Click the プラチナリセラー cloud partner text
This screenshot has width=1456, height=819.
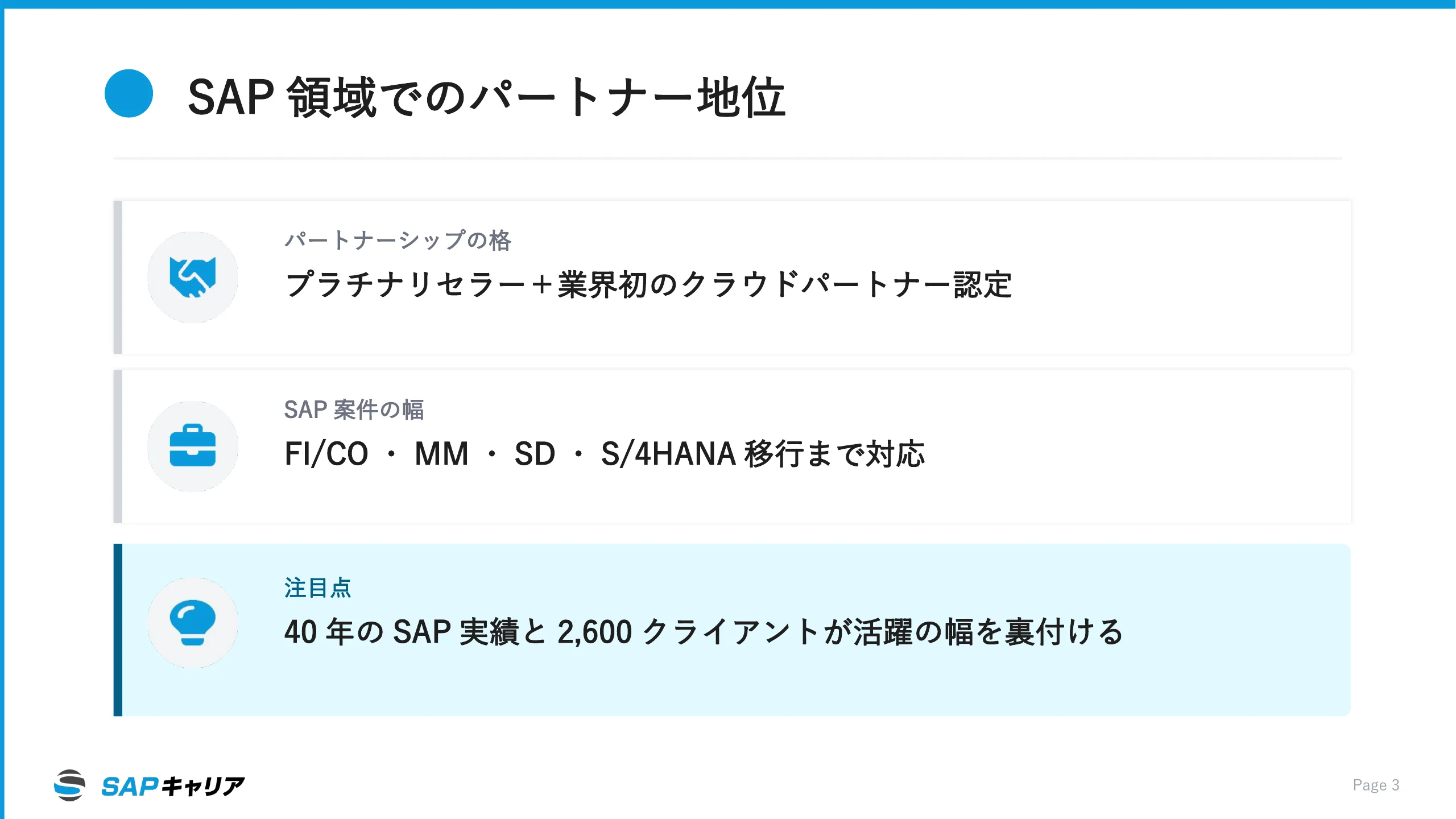point(648,284)
